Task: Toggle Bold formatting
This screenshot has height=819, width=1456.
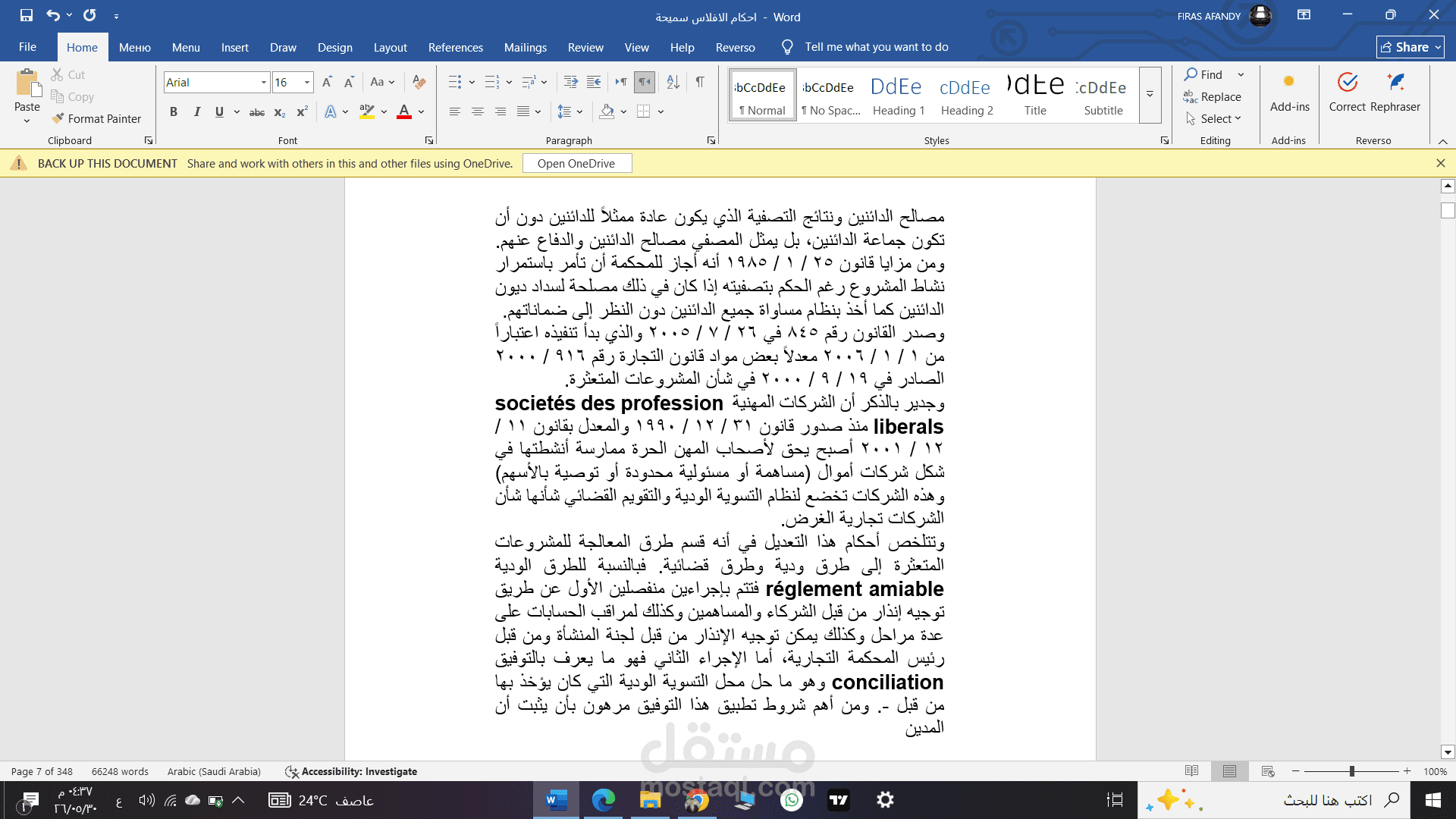Action: click(174, 111)
